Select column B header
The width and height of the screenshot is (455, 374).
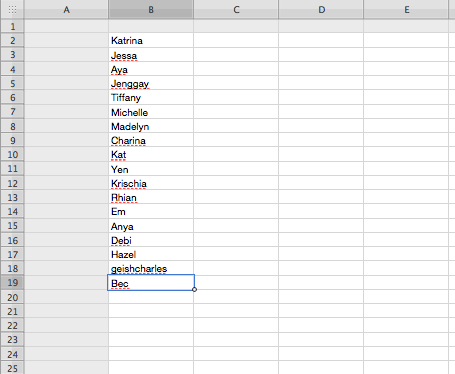pyautogui.click(x=151, y=10)
